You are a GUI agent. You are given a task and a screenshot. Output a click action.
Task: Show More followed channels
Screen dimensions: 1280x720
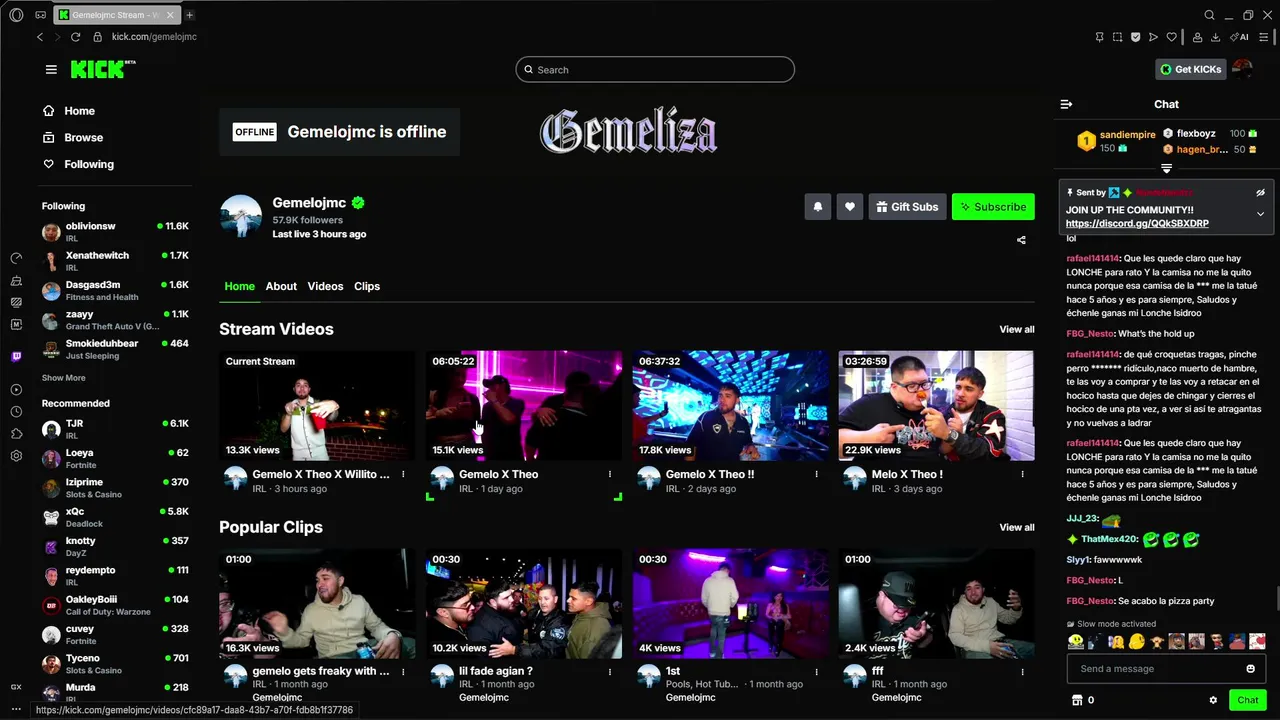click(63, 378)
